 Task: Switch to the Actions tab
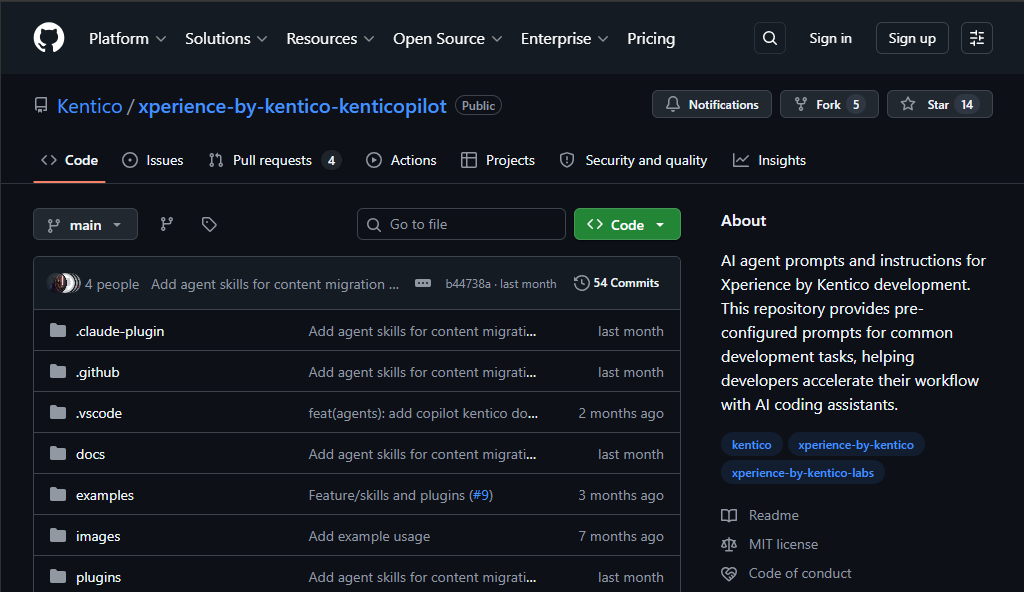[401, 160]
